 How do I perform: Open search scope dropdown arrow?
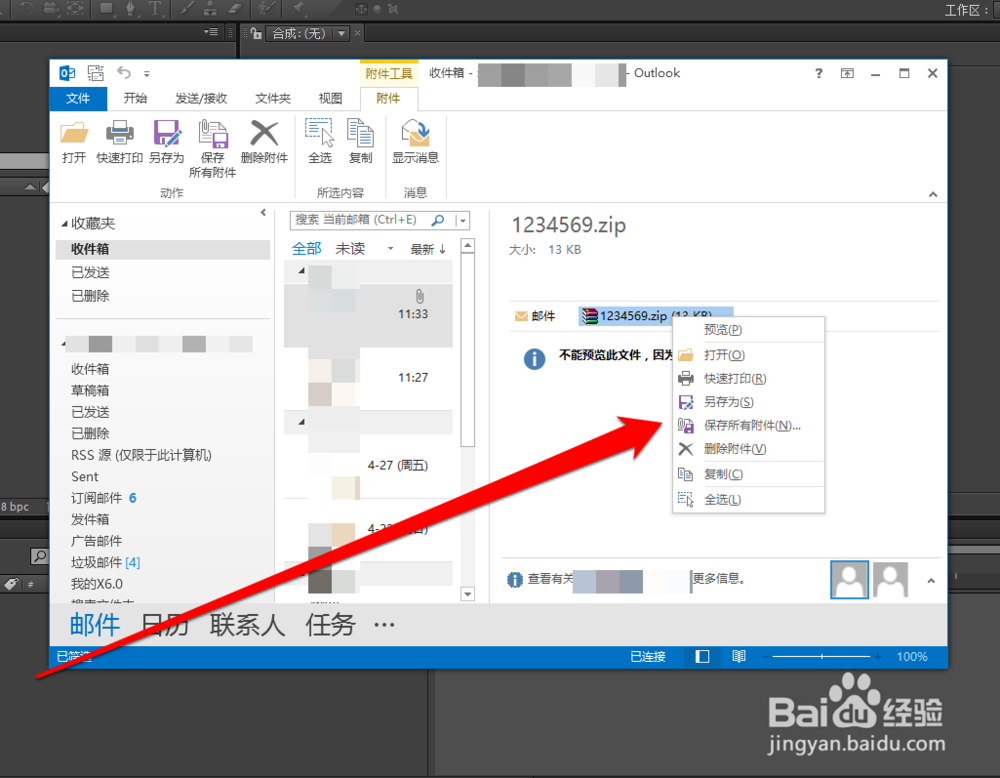click(x=463, y=221)
